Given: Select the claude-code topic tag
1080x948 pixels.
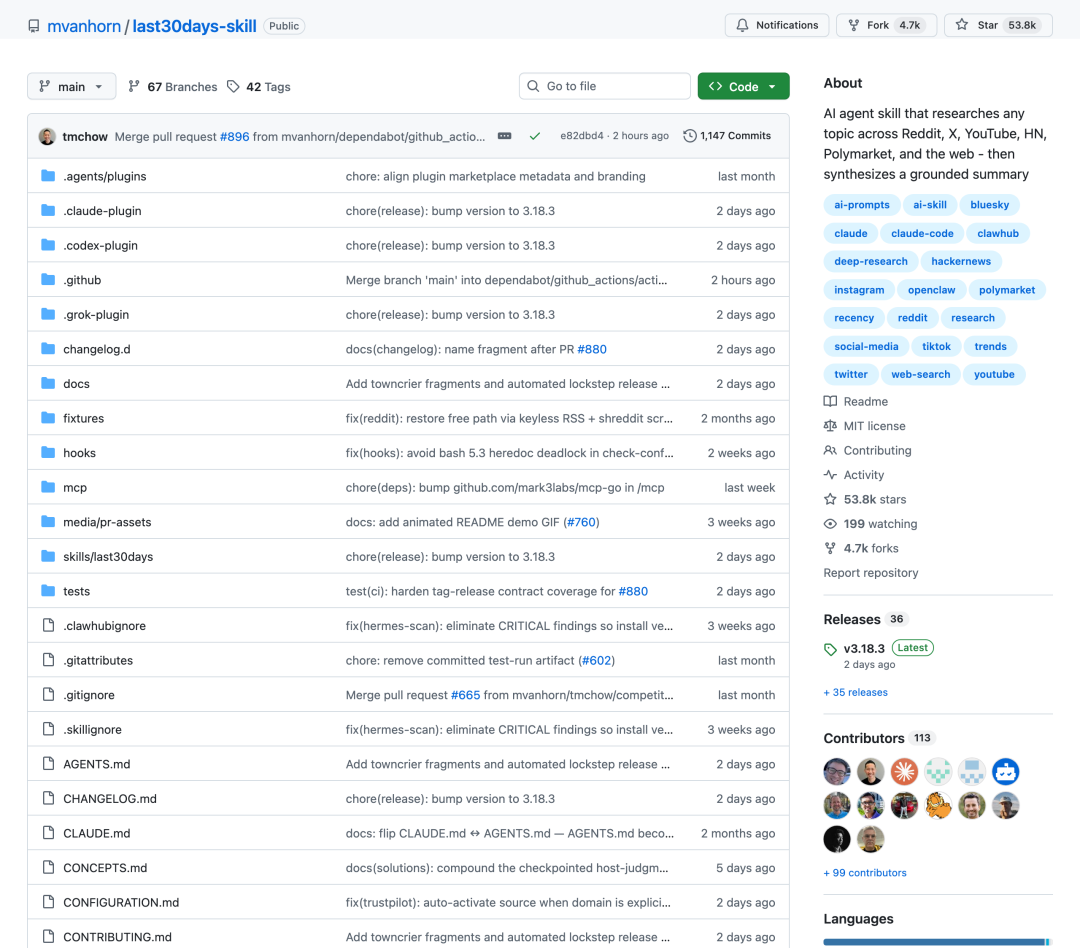Looking at the screenshot, I should [922, 233].
